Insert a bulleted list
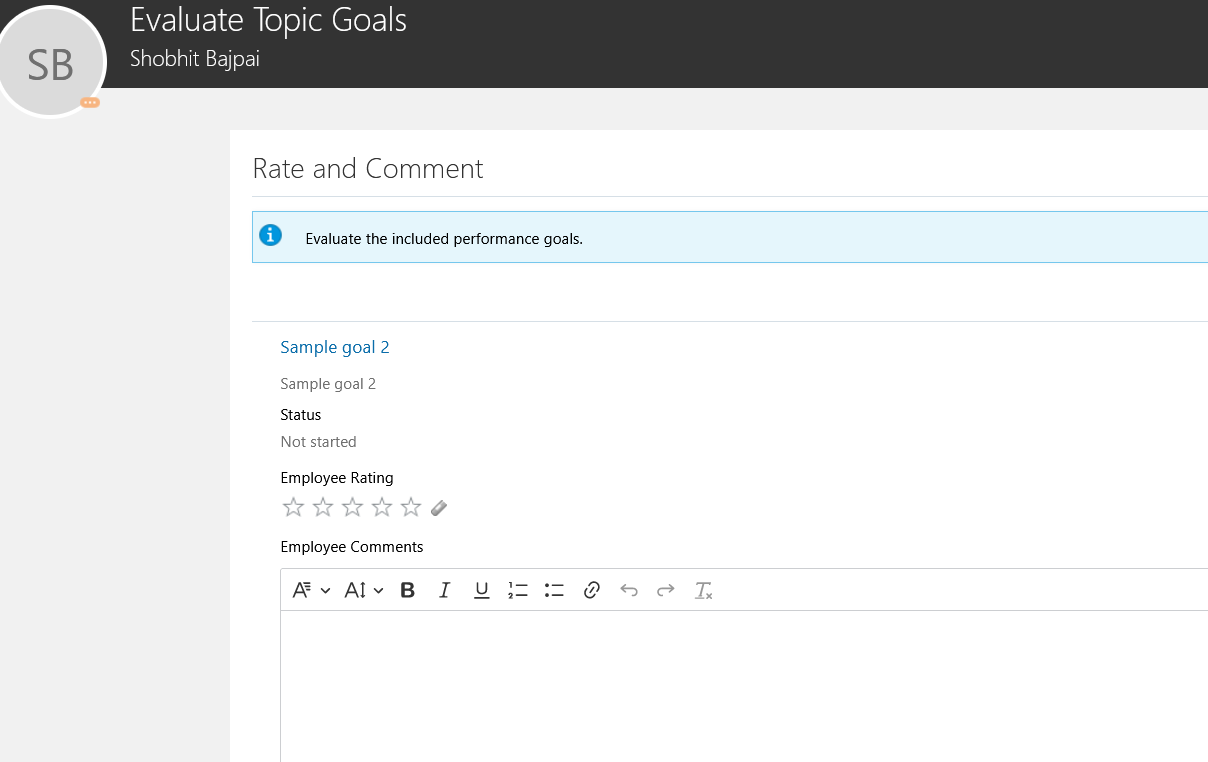The height and width of the screenshot is (762, 1208). pos(555,590)
